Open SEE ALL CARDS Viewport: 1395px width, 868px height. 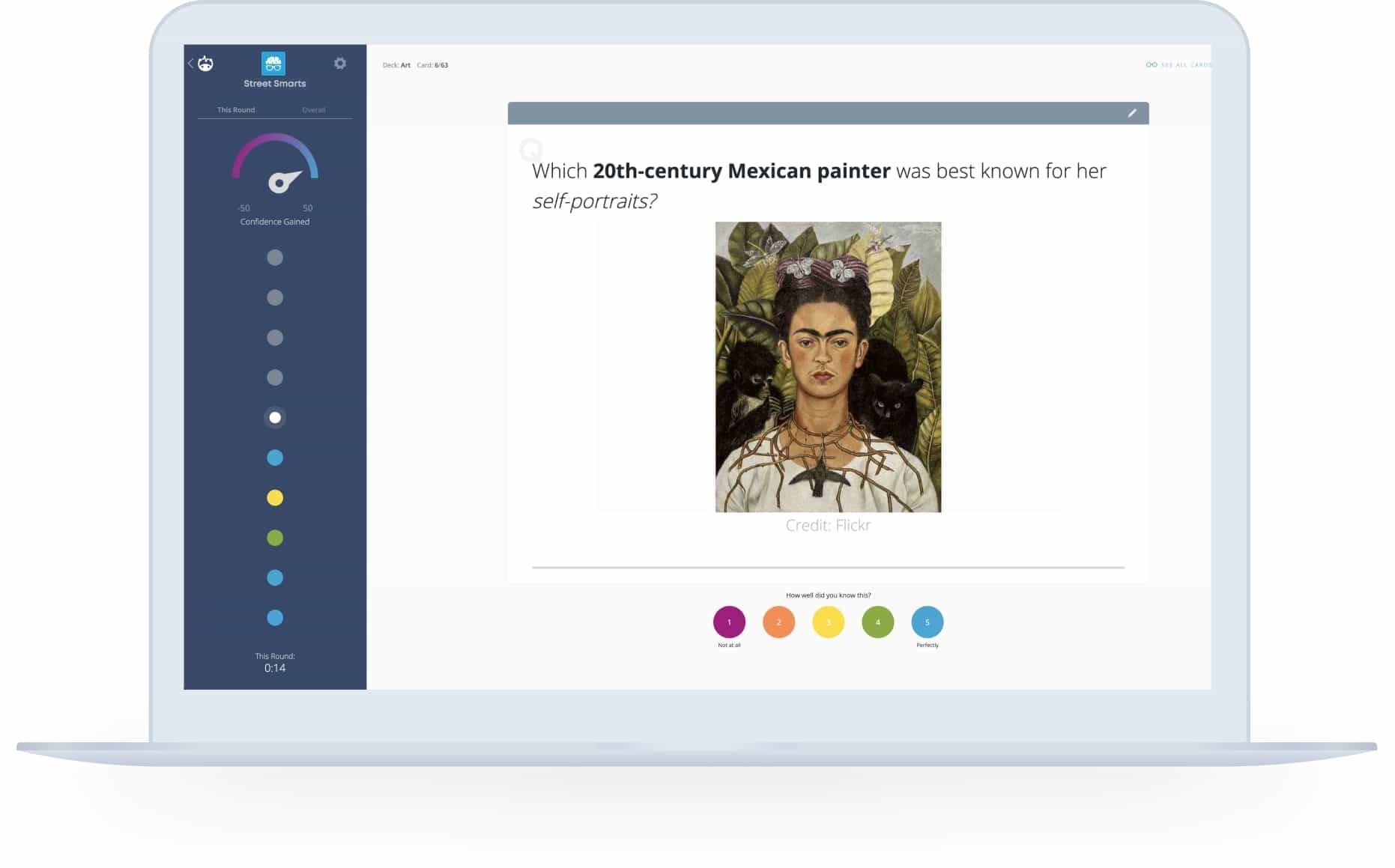click(x=1187, y=65)
